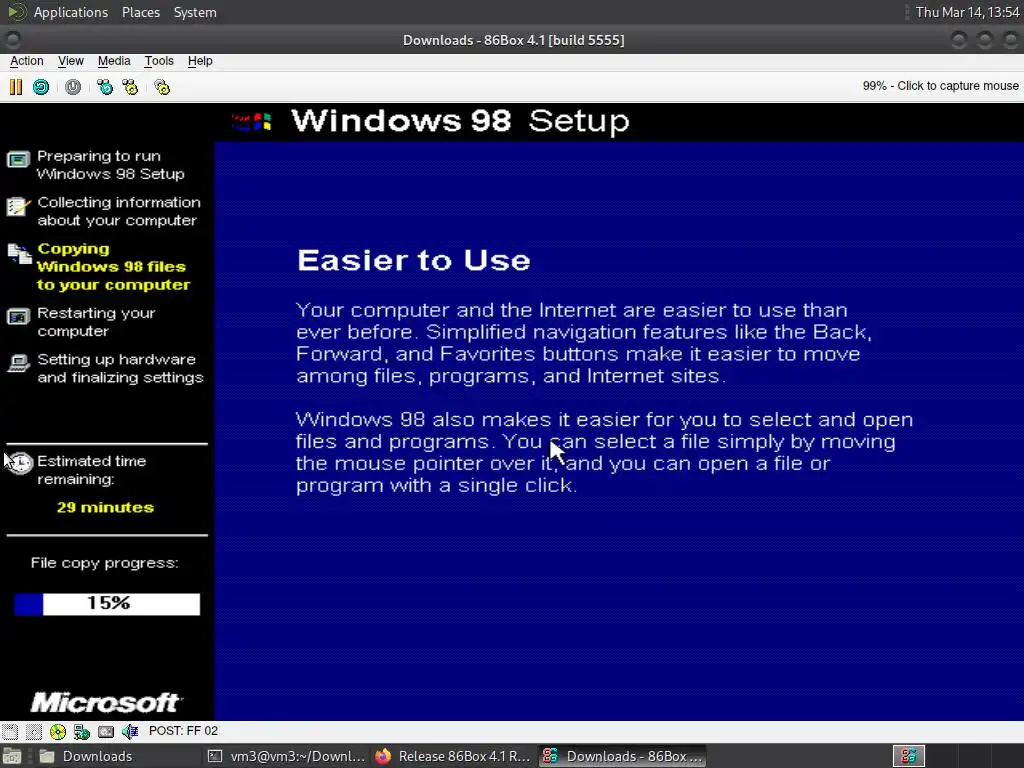This screenshot has width=1024, height=768.
Task: Click the "Click to capture mouse" status text
Action: [x=957, y=86]
